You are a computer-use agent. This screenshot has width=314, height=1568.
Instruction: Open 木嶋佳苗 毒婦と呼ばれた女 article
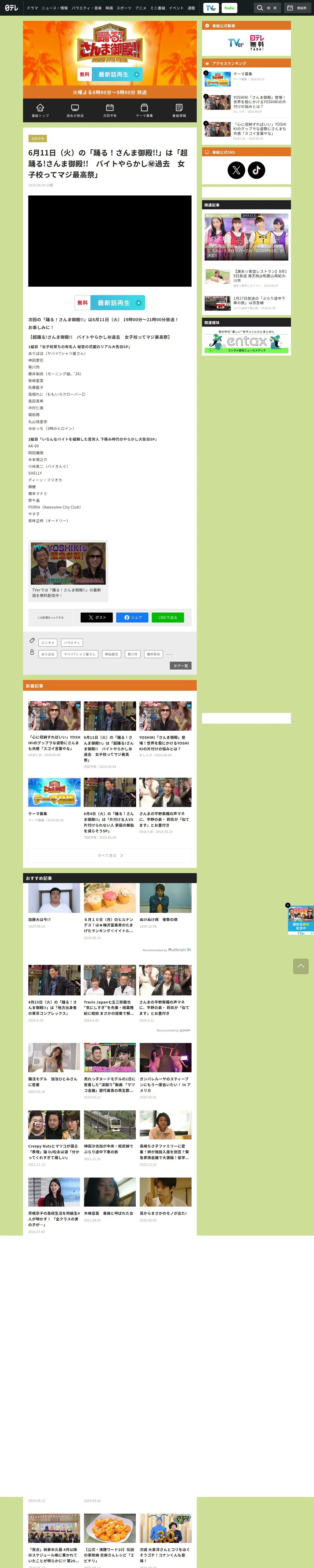[110, 1200]
